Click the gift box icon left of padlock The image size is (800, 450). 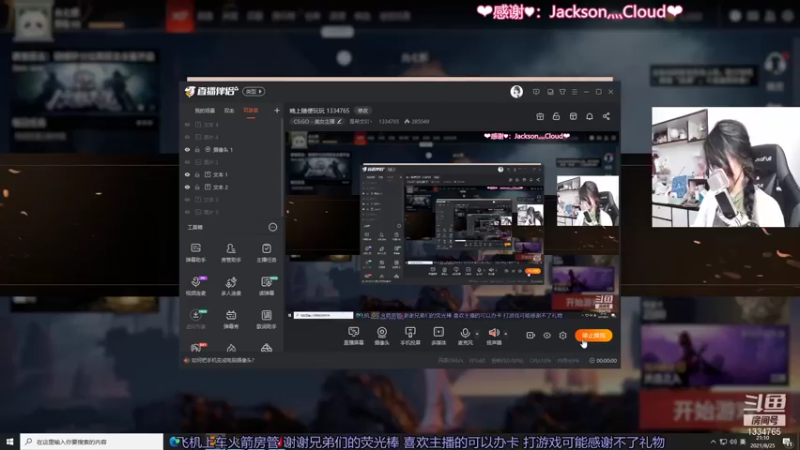coord(540,116)
